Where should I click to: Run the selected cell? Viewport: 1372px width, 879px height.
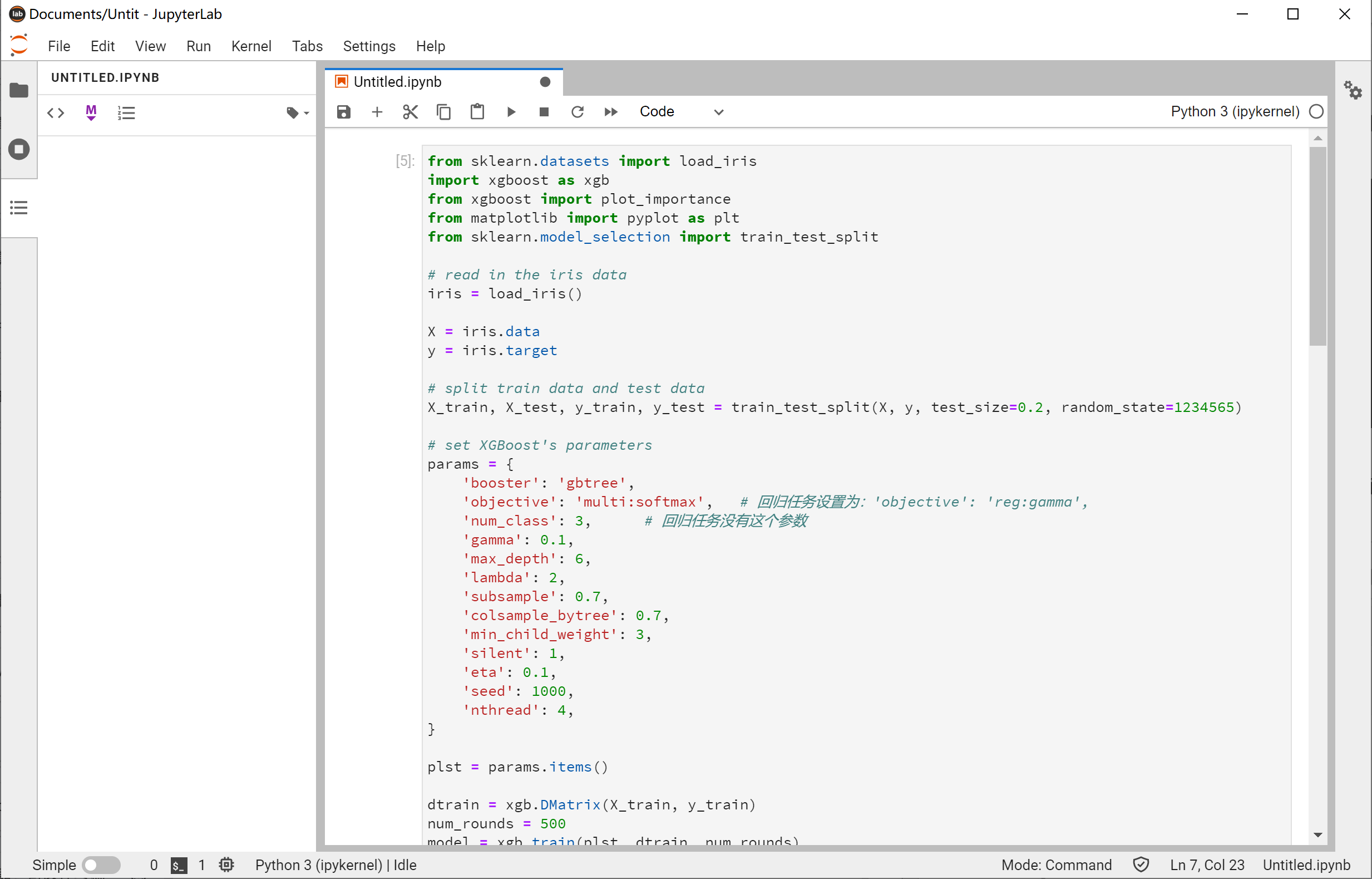(511, 112)
